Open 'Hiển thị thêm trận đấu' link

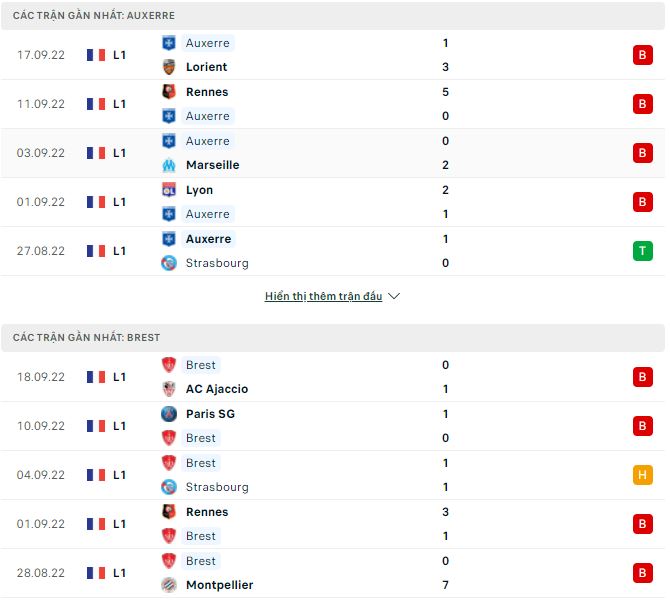point(323,297)
